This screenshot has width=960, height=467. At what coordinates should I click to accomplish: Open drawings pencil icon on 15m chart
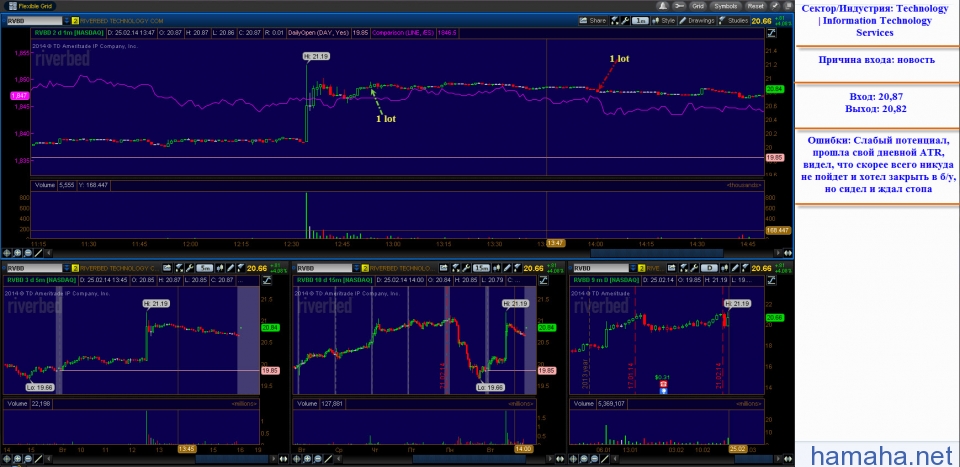[x=508, y=268]
